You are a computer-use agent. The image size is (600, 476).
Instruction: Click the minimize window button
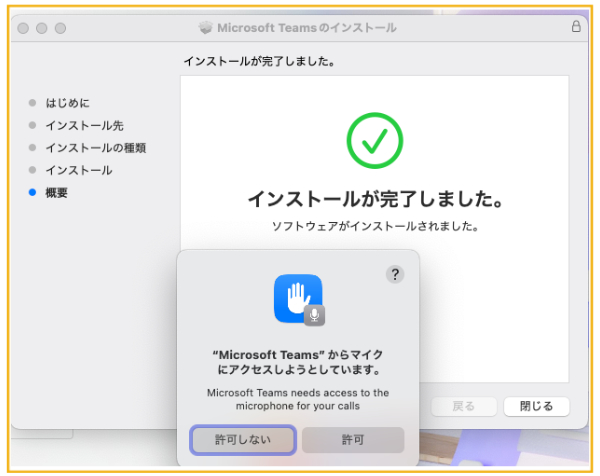[42, 28]
